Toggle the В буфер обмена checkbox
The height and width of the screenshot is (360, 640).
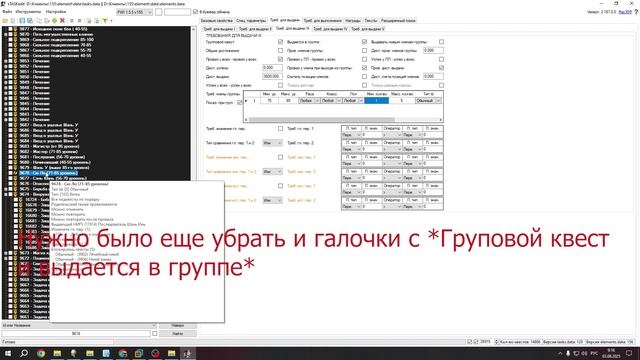point(196,12)
